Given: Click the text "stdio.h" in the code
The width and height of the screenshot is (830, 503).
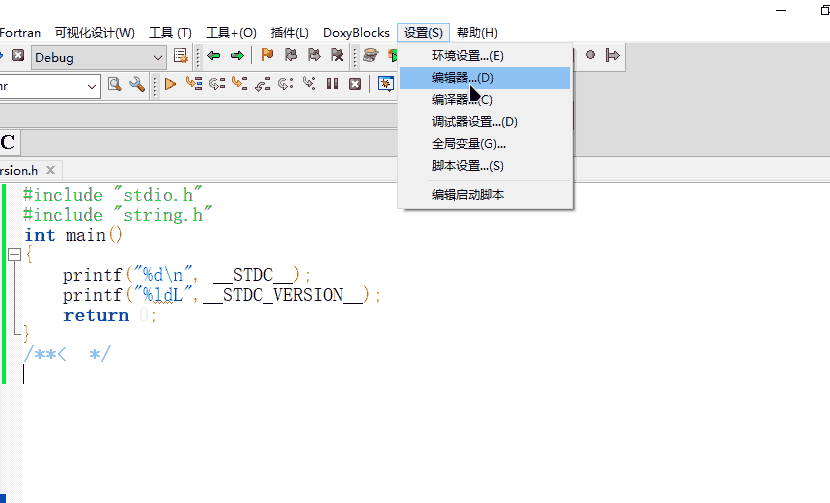Looking at the screenshot, I should [158, 195].
